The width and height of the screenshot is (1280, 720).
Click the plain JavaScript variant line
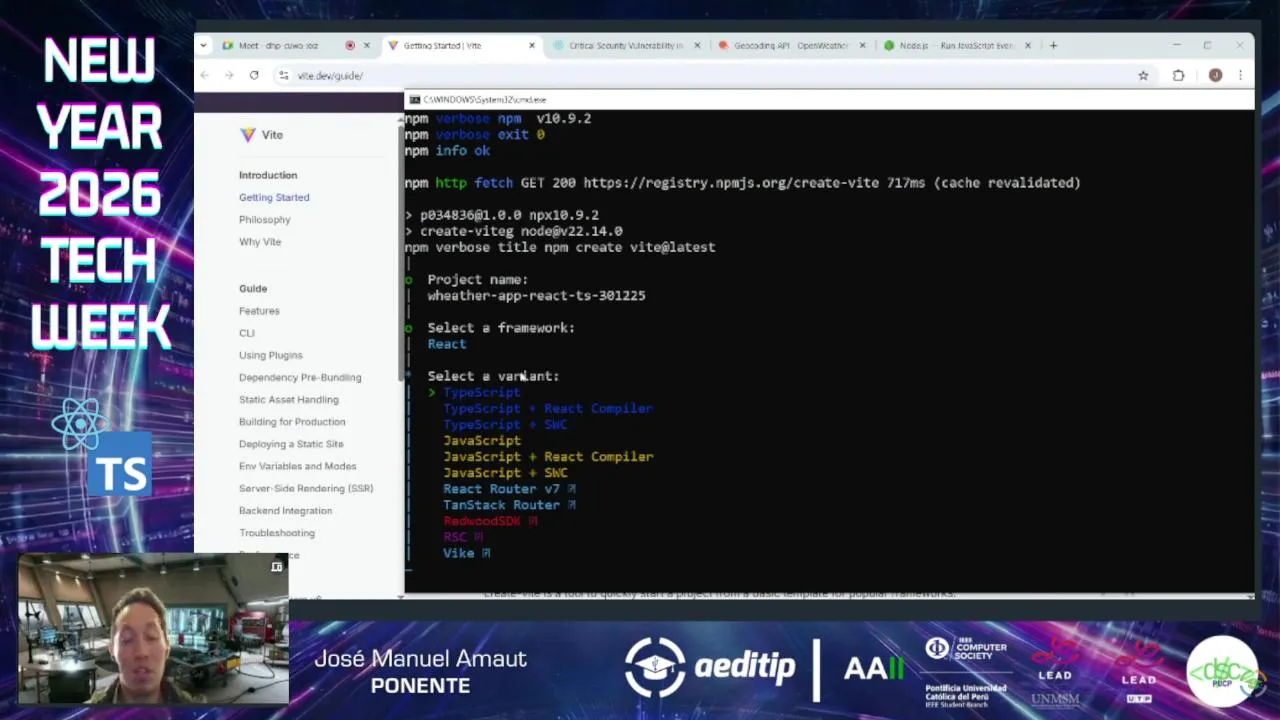tap(482, 440)
